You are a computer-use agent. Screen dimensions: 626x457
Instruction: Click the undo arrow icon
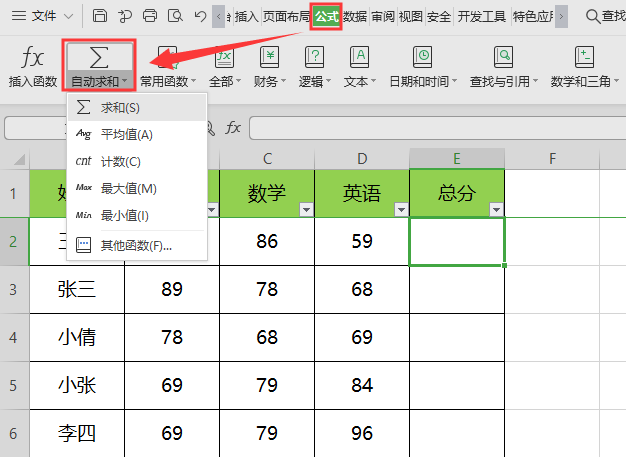(x=200, y=16)
